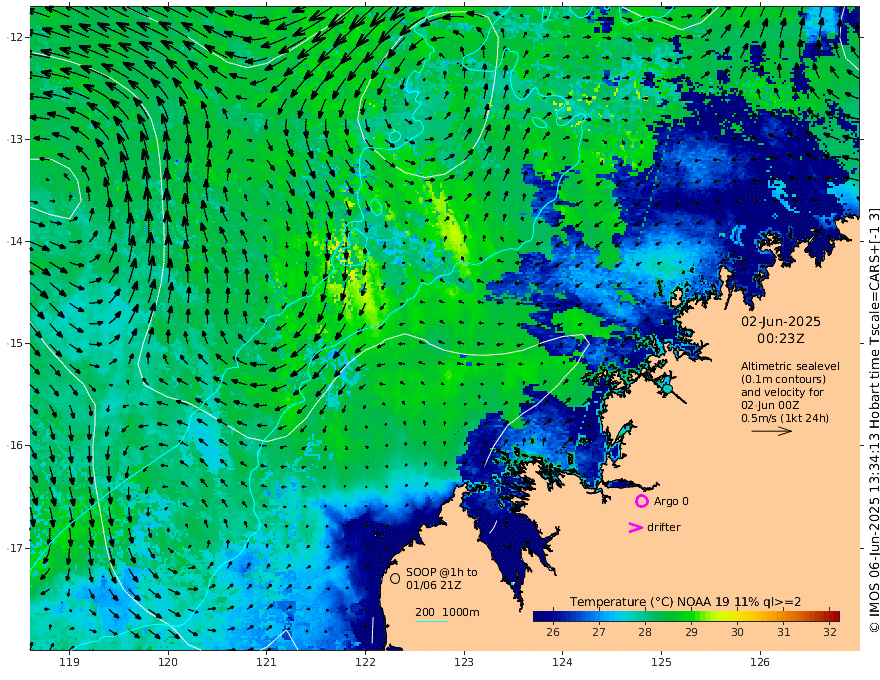The width and height of the screenshot is (880, 680).
Task: Click the longitude axis label 126
Action: click(x=760, y=662)
